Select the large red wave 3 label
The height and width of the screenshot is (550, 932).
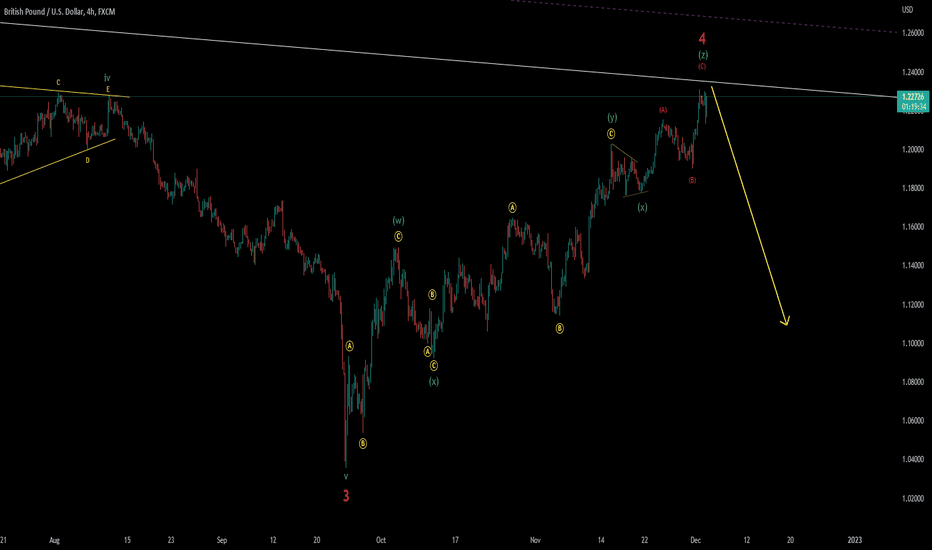point(346,495)
